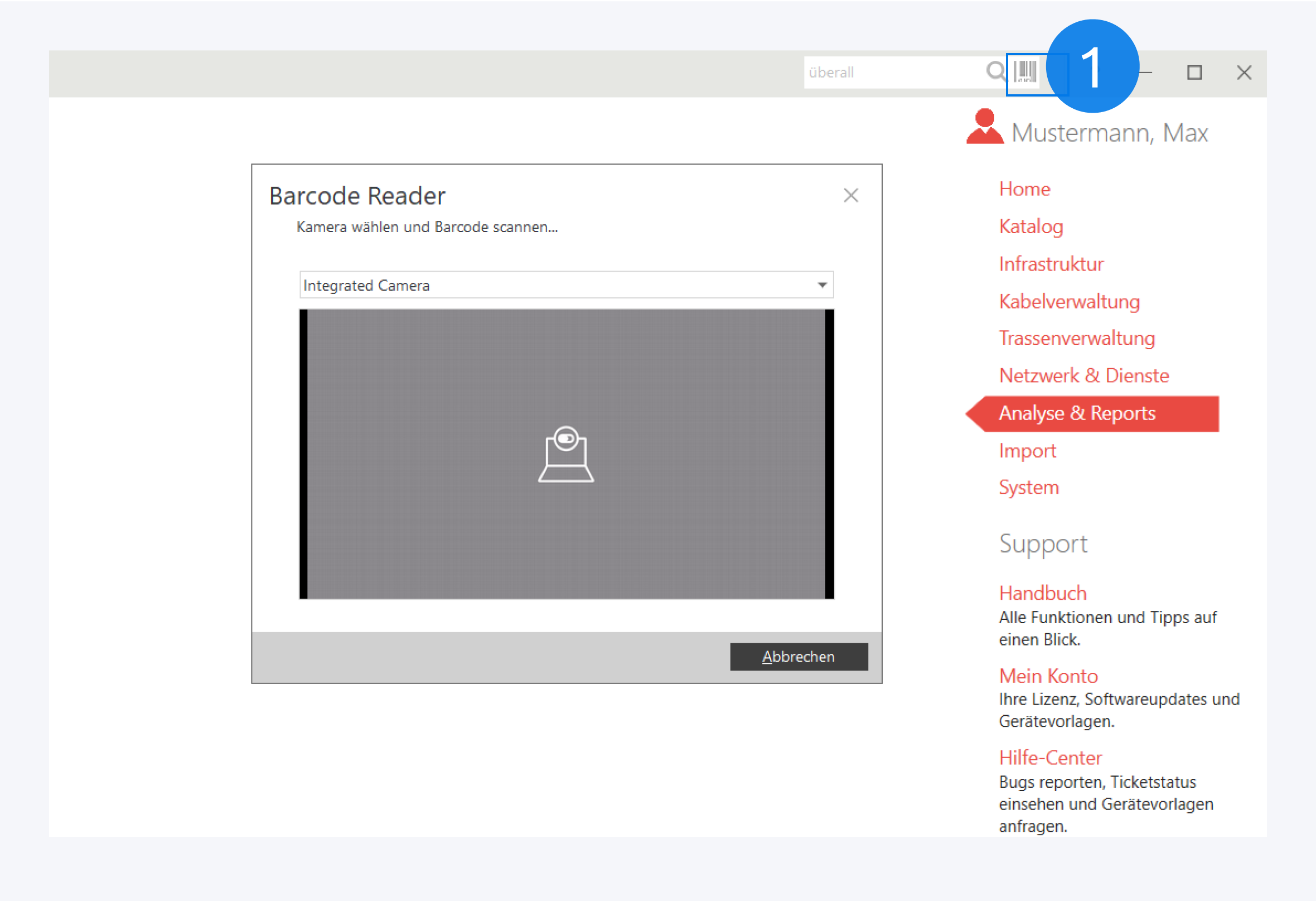1316x901 pixels.
Task: Select Netzwerk & Dienste menu entry
Action: click(x=1083, y=375)
